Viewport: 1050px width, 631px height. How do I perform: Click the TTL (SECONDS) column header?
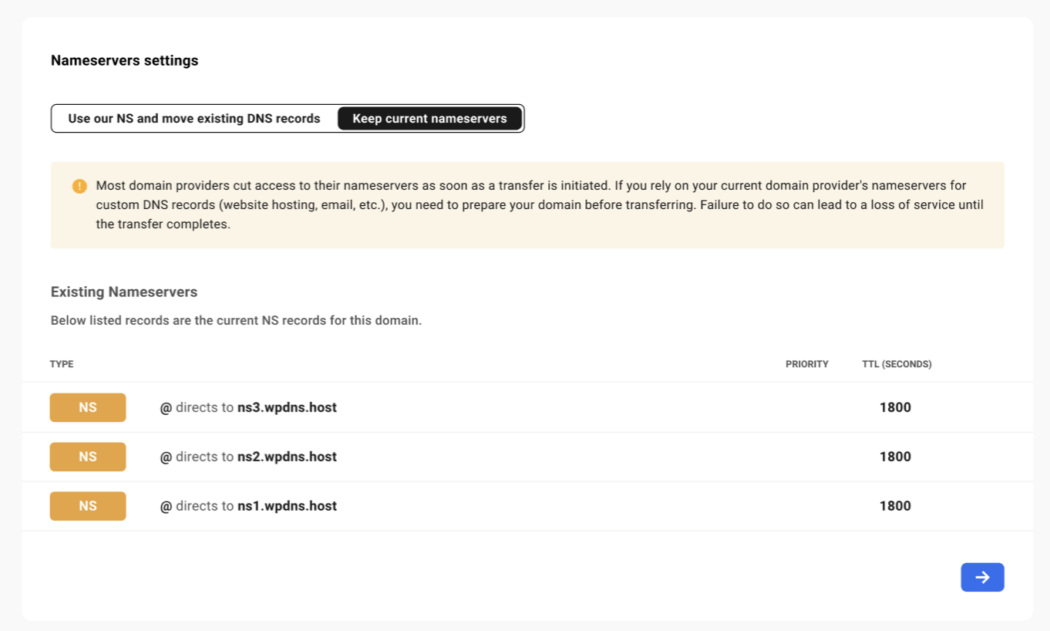[896, 364]
